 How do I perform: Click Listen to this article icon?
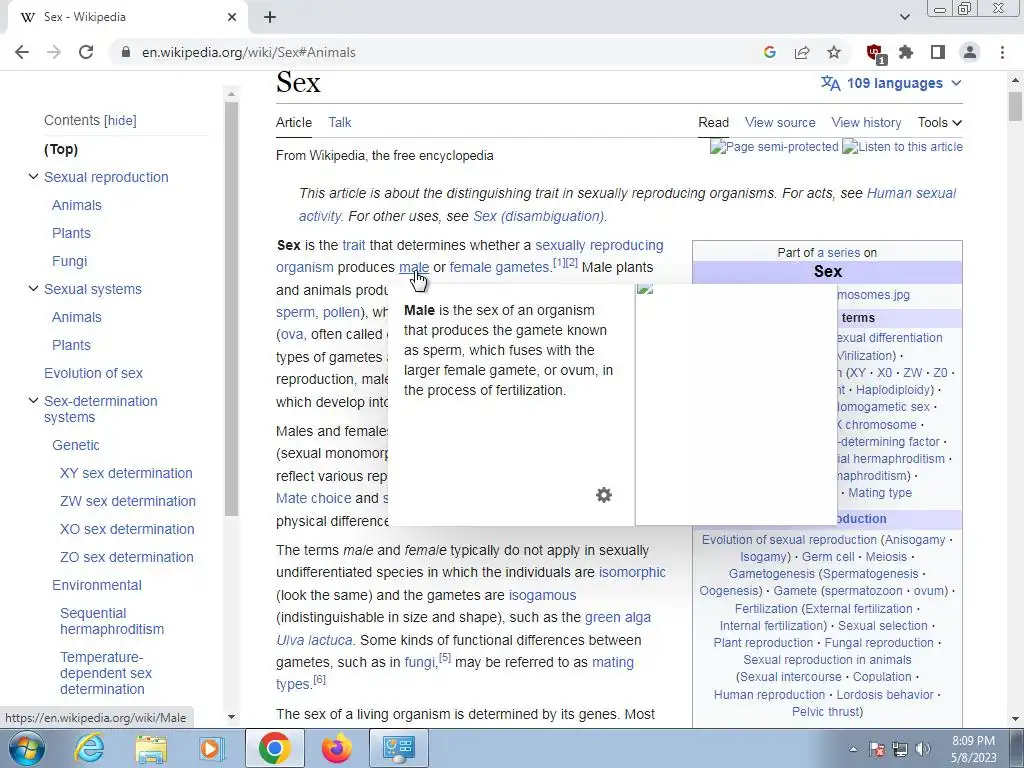tap(902, 147)
